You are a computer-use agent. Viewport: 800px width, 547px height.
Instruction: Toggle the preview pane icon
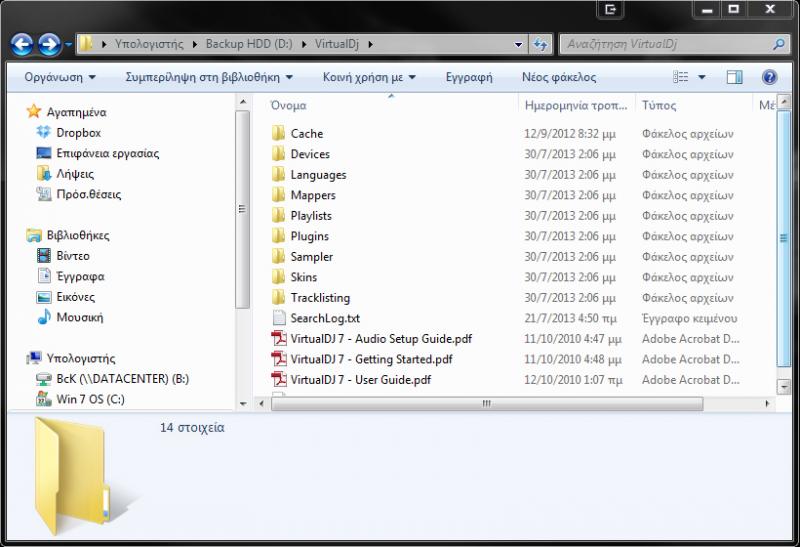[x=734, y=77]
